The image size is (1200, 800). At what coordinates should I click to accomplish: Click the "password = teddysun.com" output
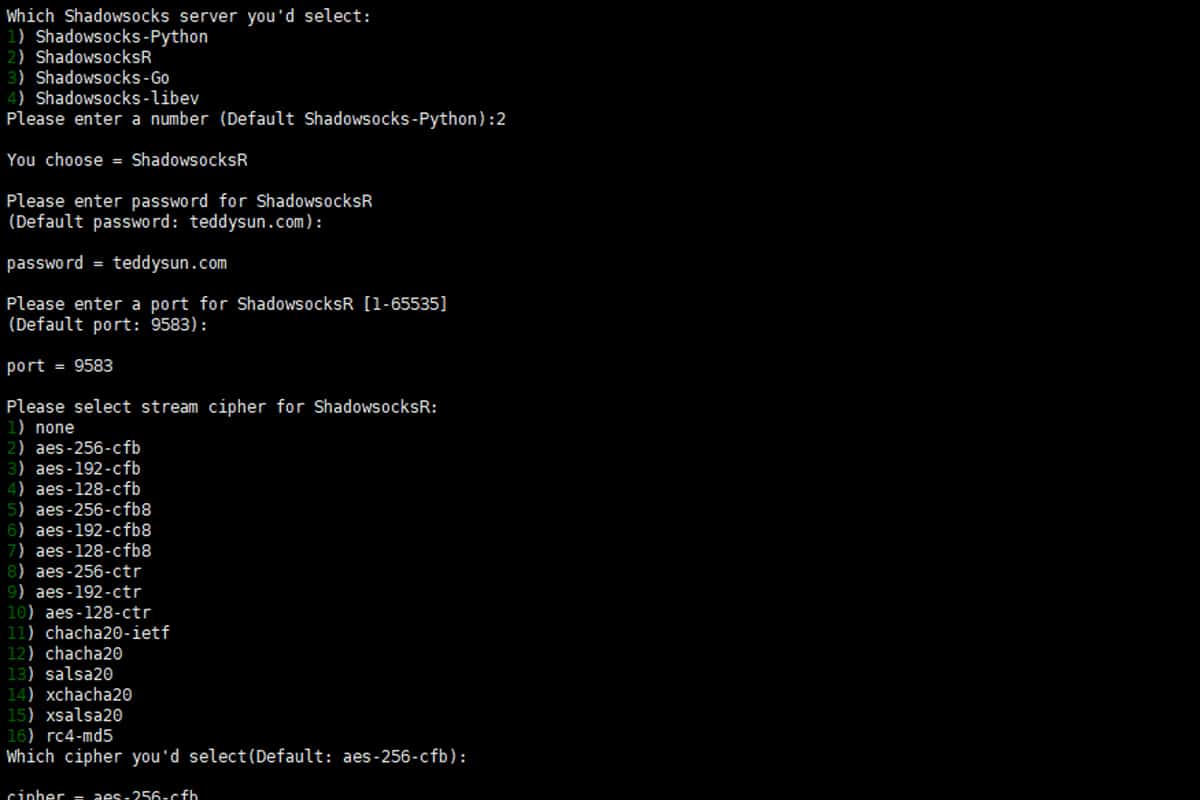click(x=117, y=263)
